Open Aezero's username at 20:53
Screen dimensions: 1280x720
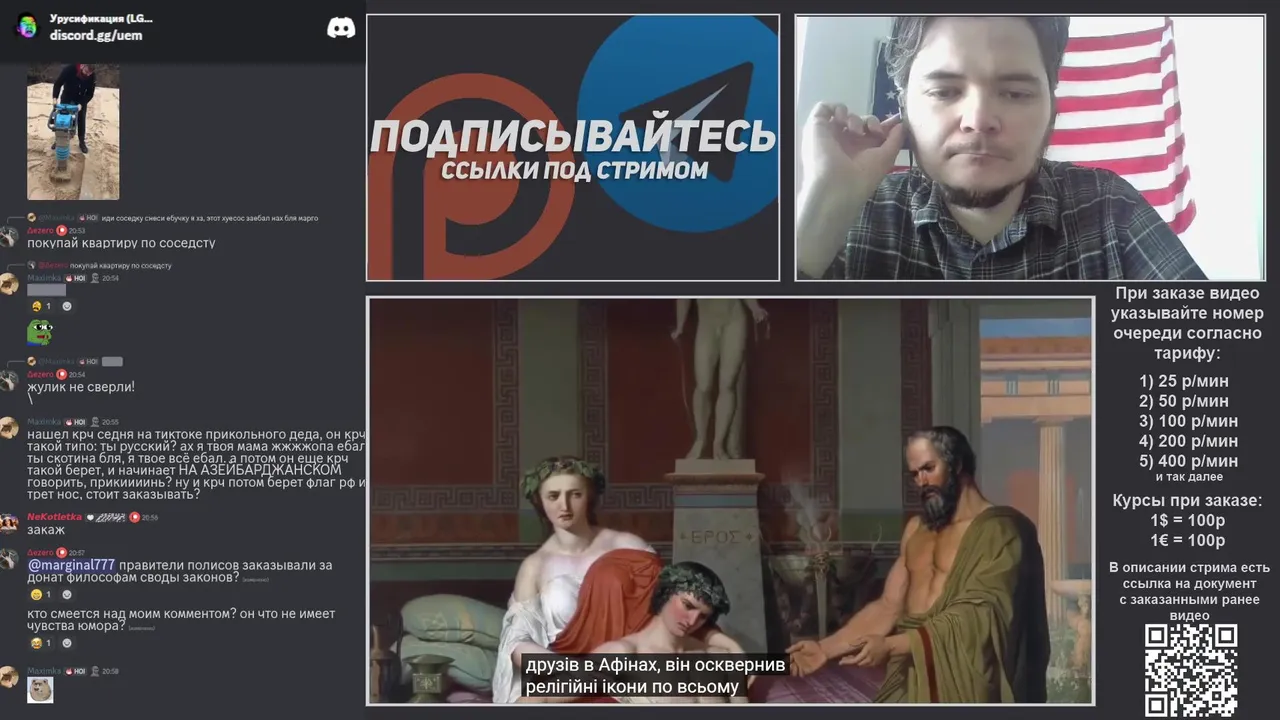(40, 230)
